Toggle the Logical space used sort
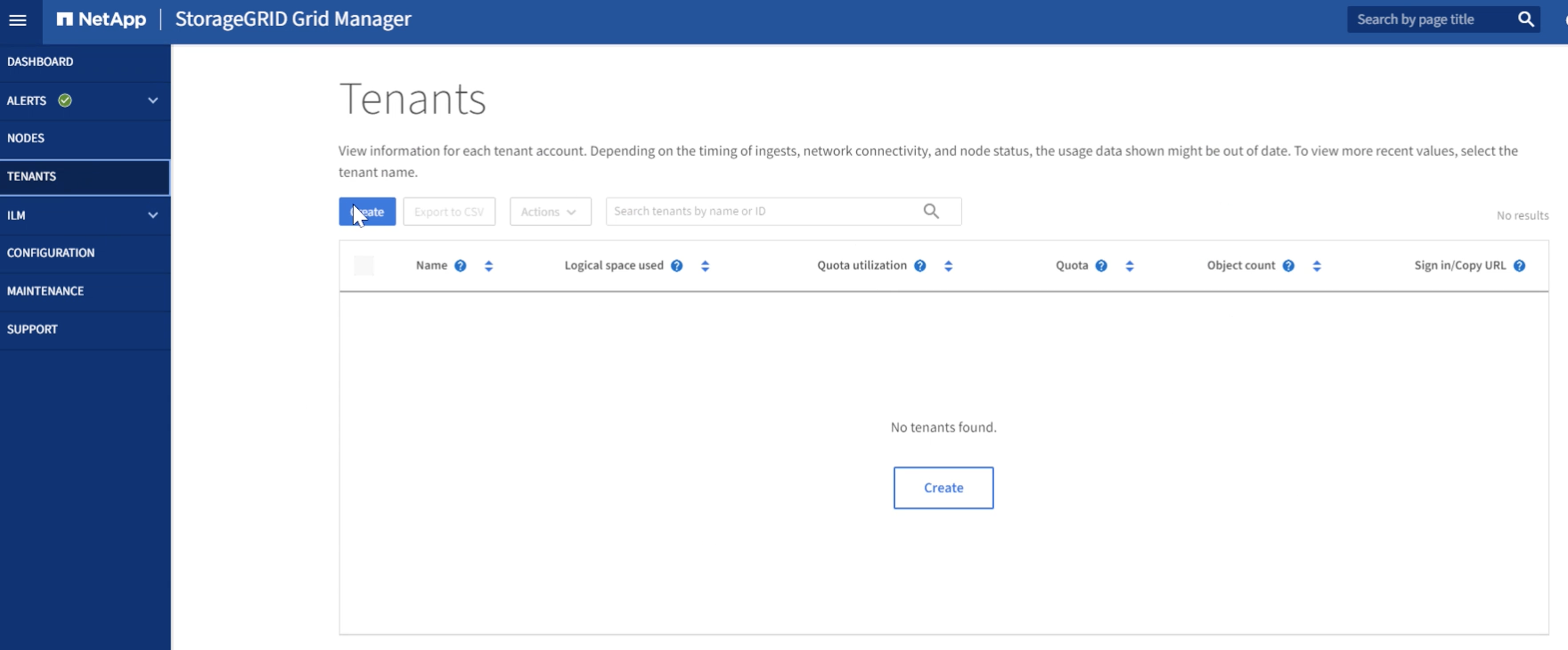1568x650 pixels. 702,265
